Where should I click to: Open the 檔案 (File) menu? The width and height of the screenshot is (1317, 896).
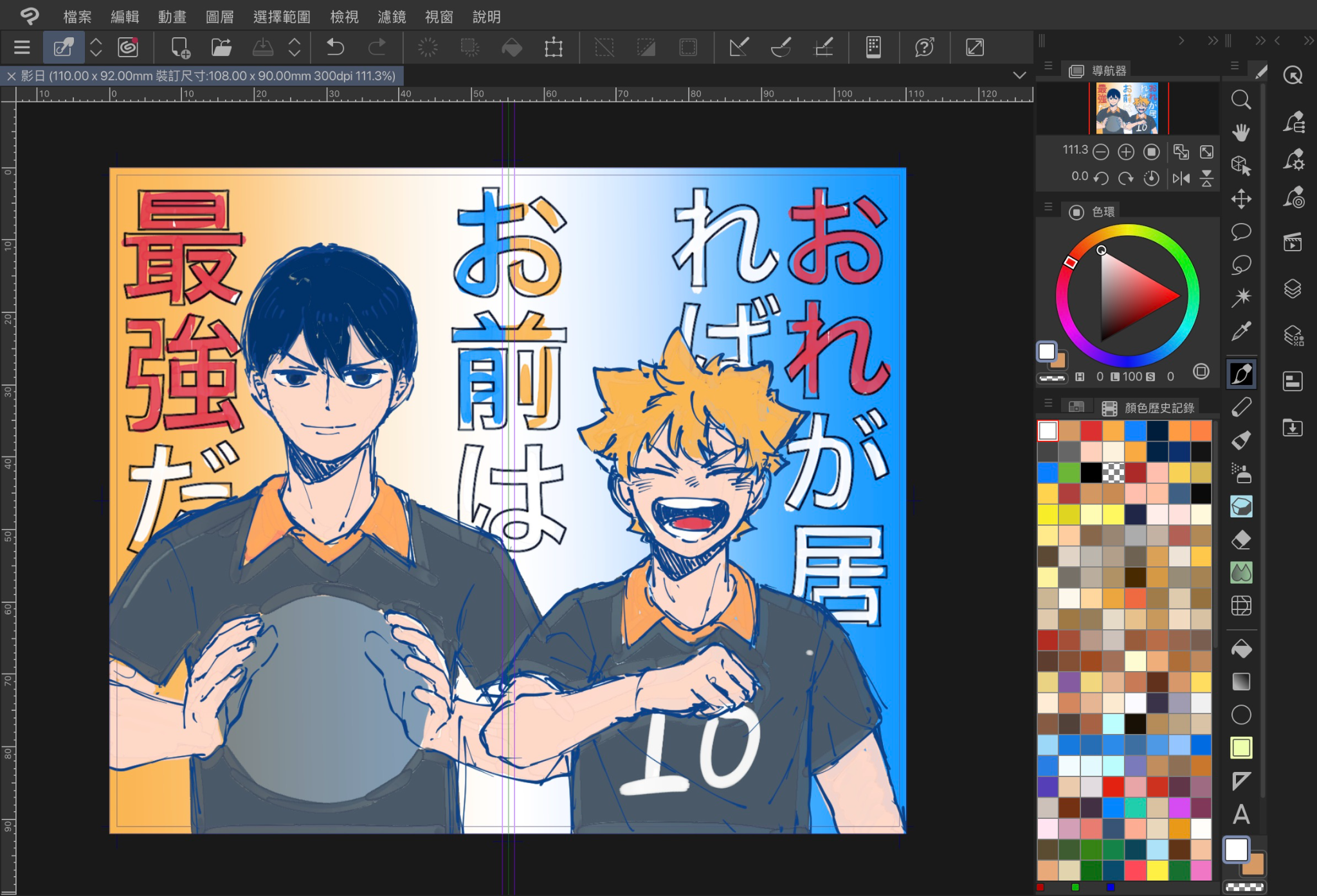(x=77, y=17)
